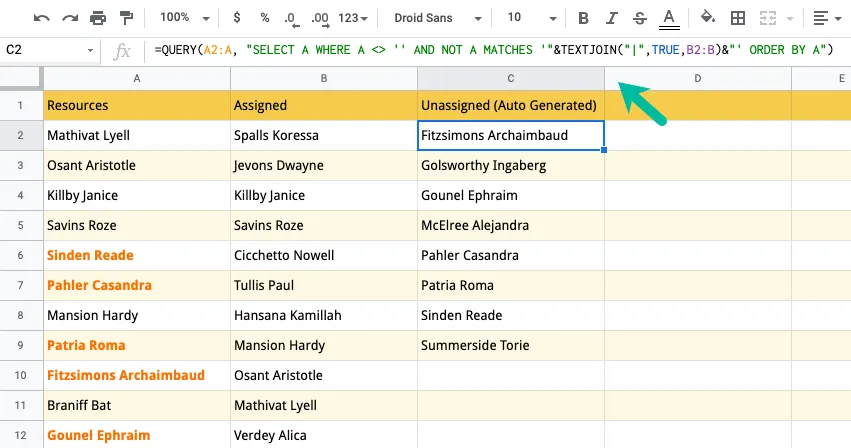The image size is (851, 448).
Task: Click the orange Sinden Reade cell
Action: pos(137,255)
